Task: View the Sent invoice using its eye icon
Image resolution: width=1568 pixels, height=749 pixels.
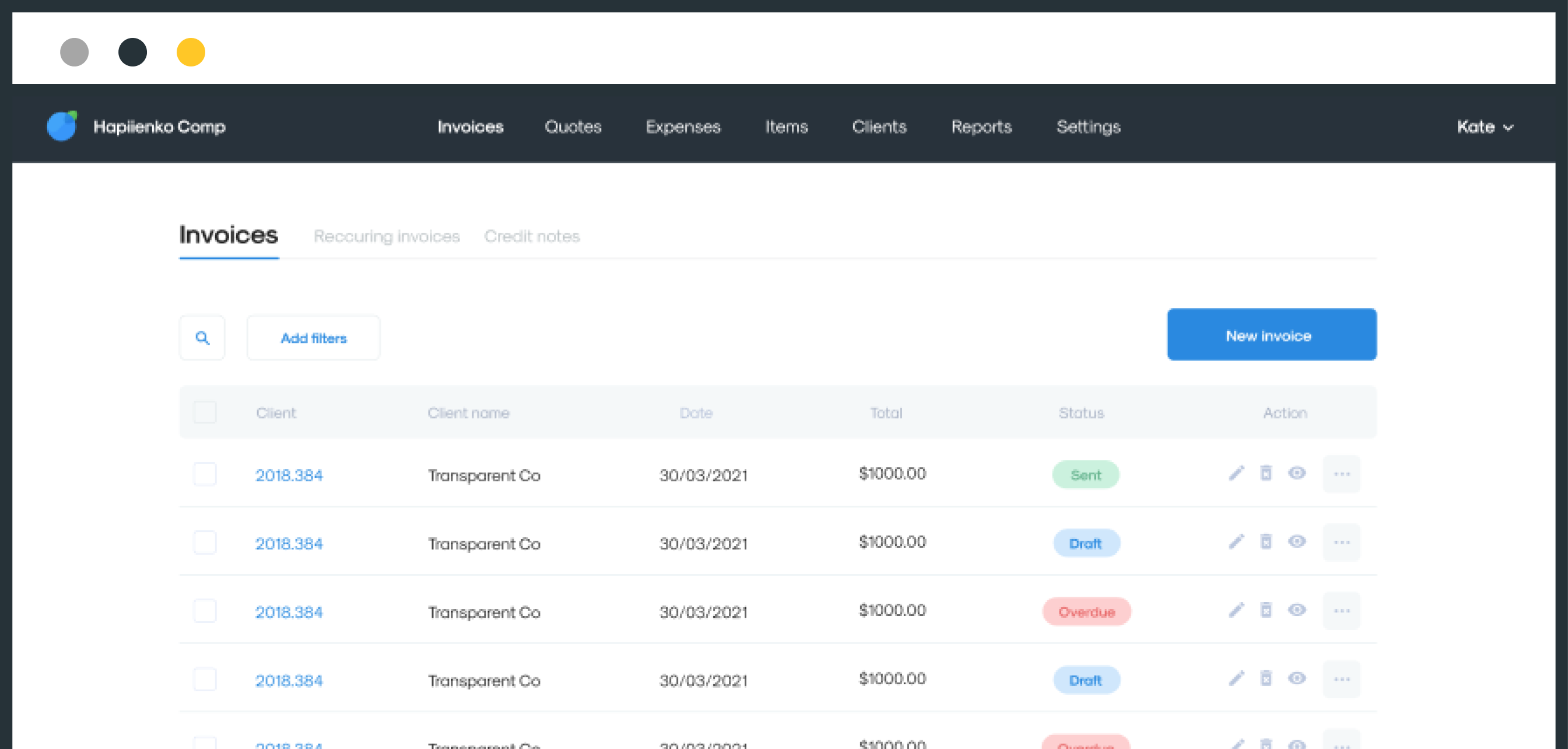Action: [x=1296, y=473]
